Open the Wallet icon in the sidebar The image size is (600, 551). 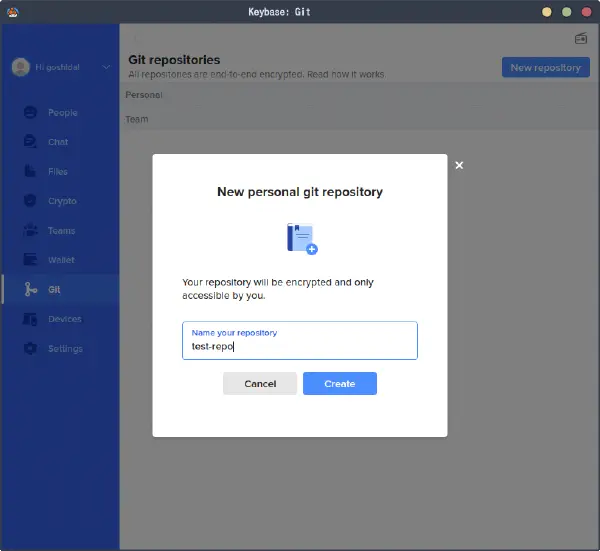(30, 260)
